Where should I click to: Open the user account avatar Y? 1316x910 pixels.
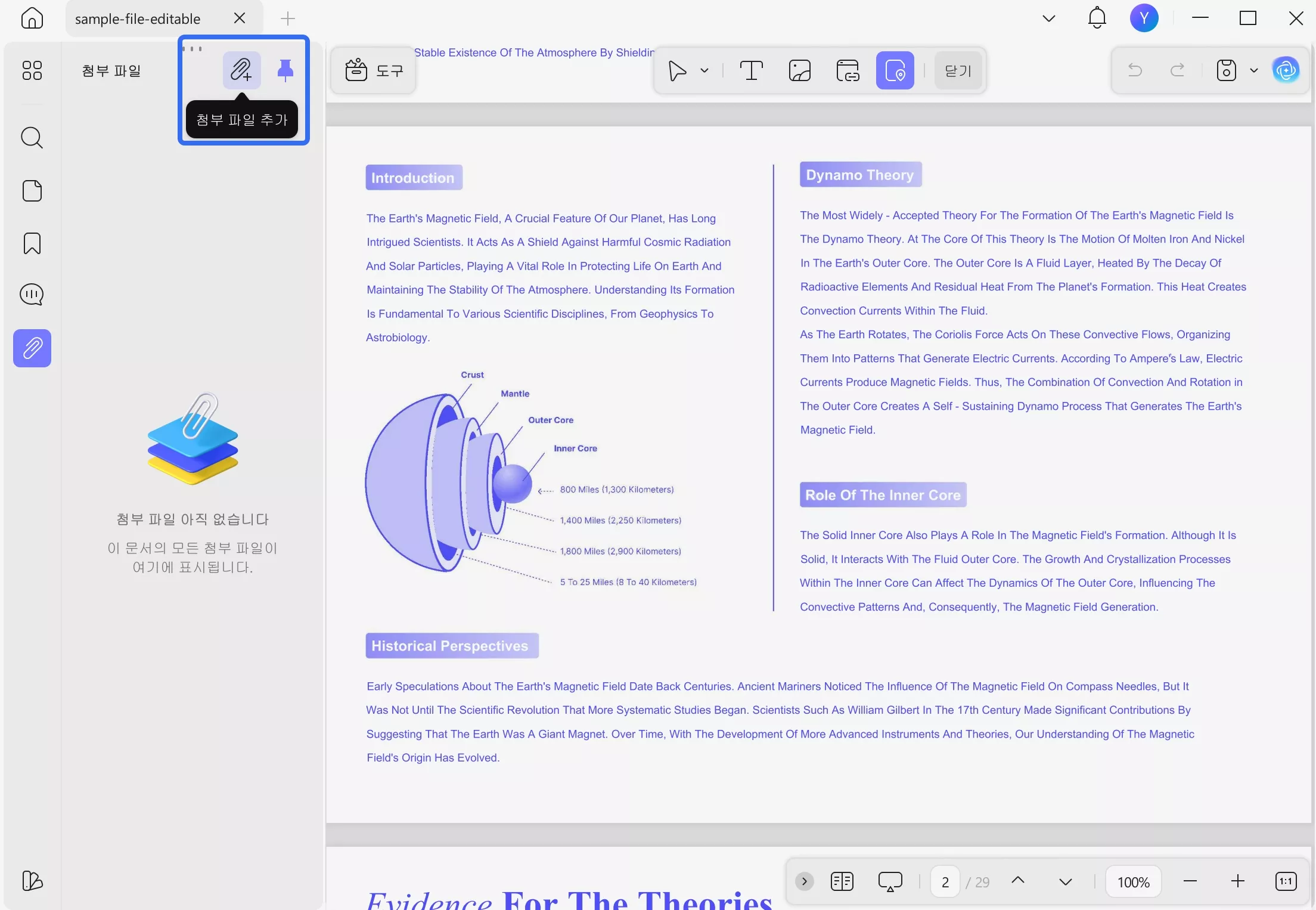pos(1144,18)
